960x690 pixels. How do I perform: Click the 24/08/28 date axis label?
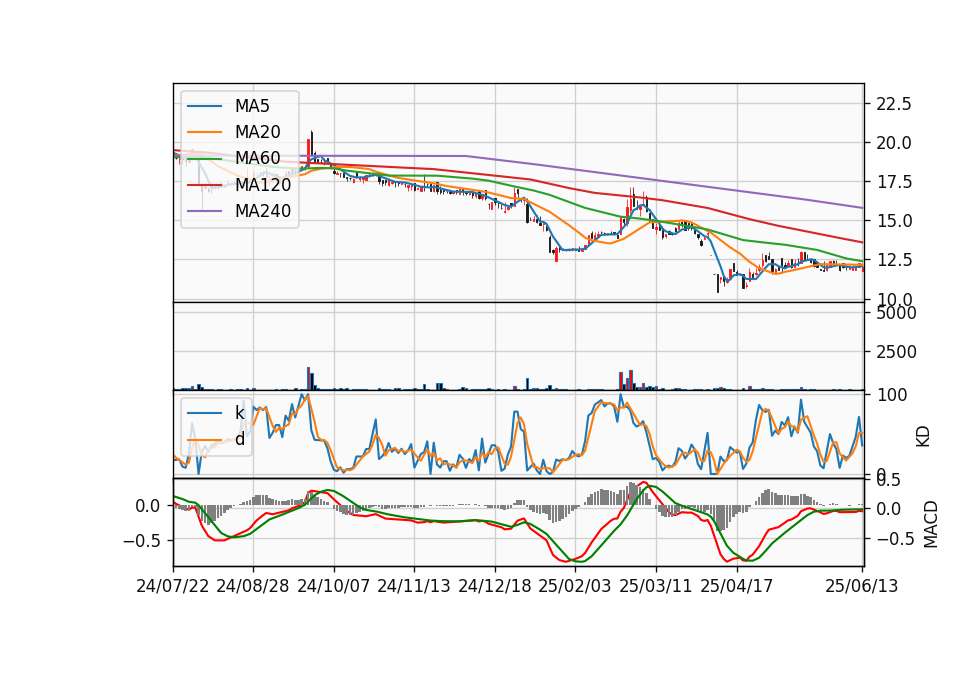[253, 586]
